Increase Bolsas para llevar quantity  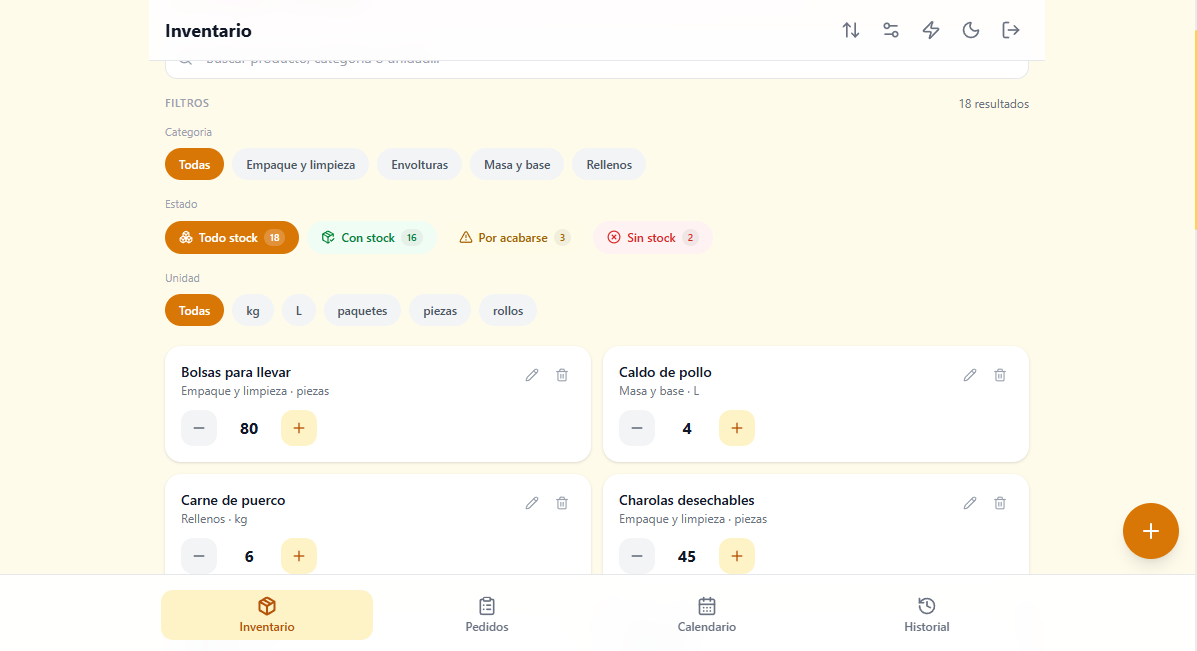coord(298,428)
